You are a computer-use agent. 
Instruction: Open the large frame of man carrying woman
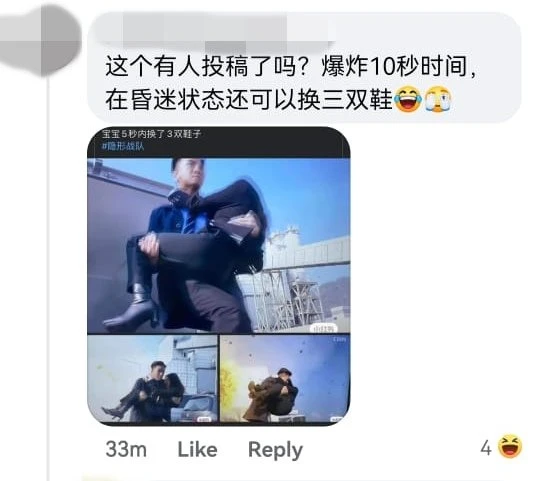coord(219,246)
